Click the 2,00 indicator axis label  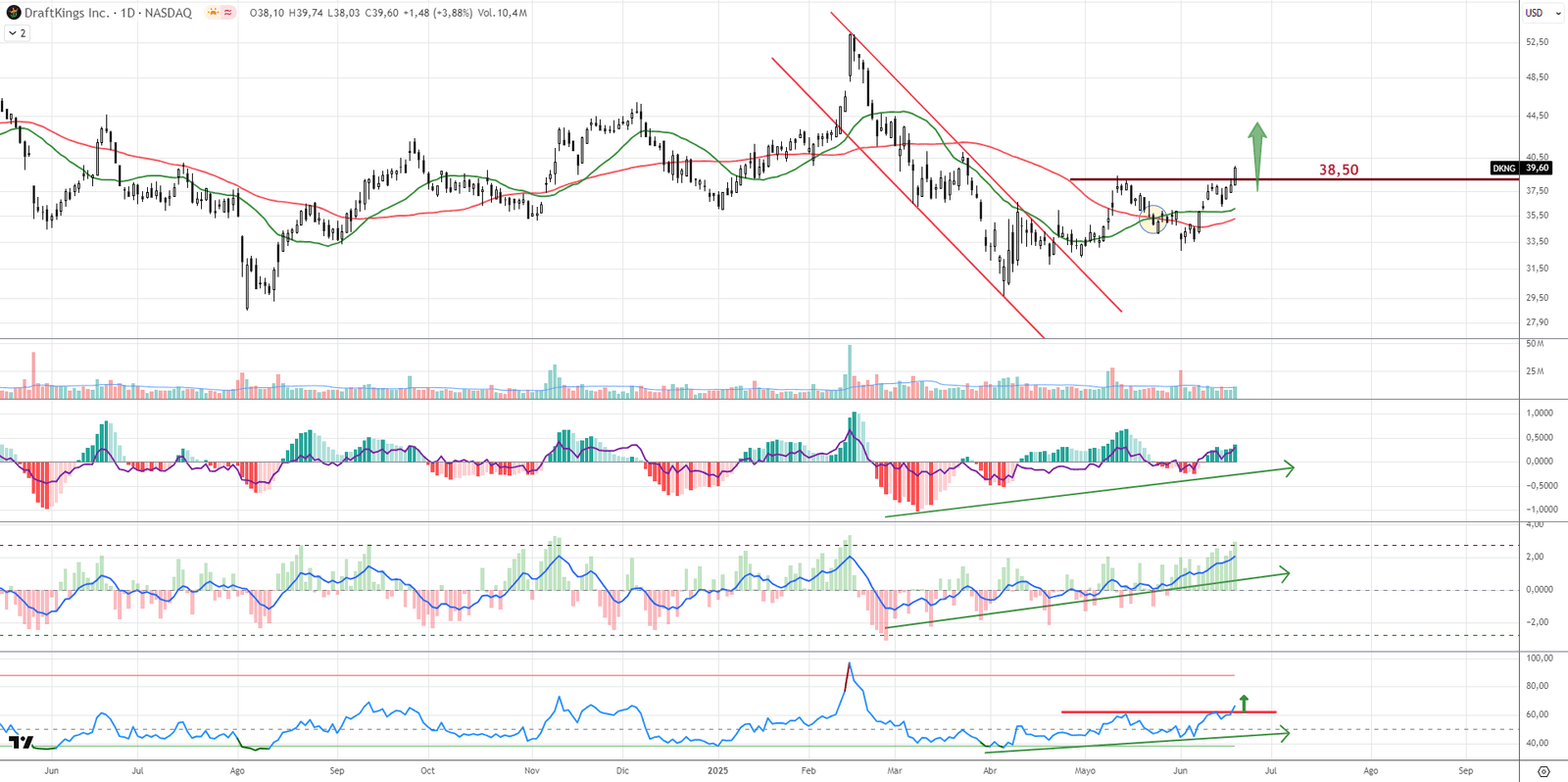[x=1535, y=557]
